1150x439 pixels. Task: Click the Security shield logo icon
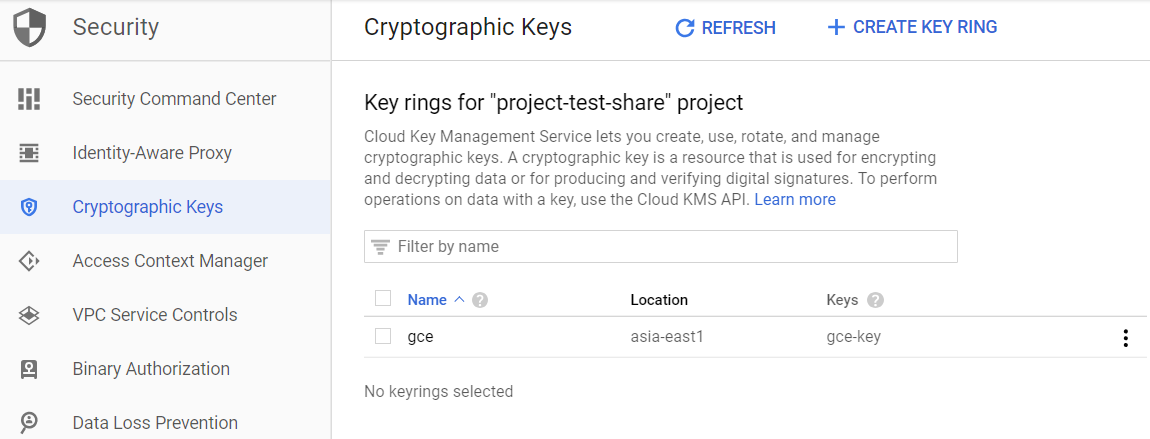(x=30, y=27)
